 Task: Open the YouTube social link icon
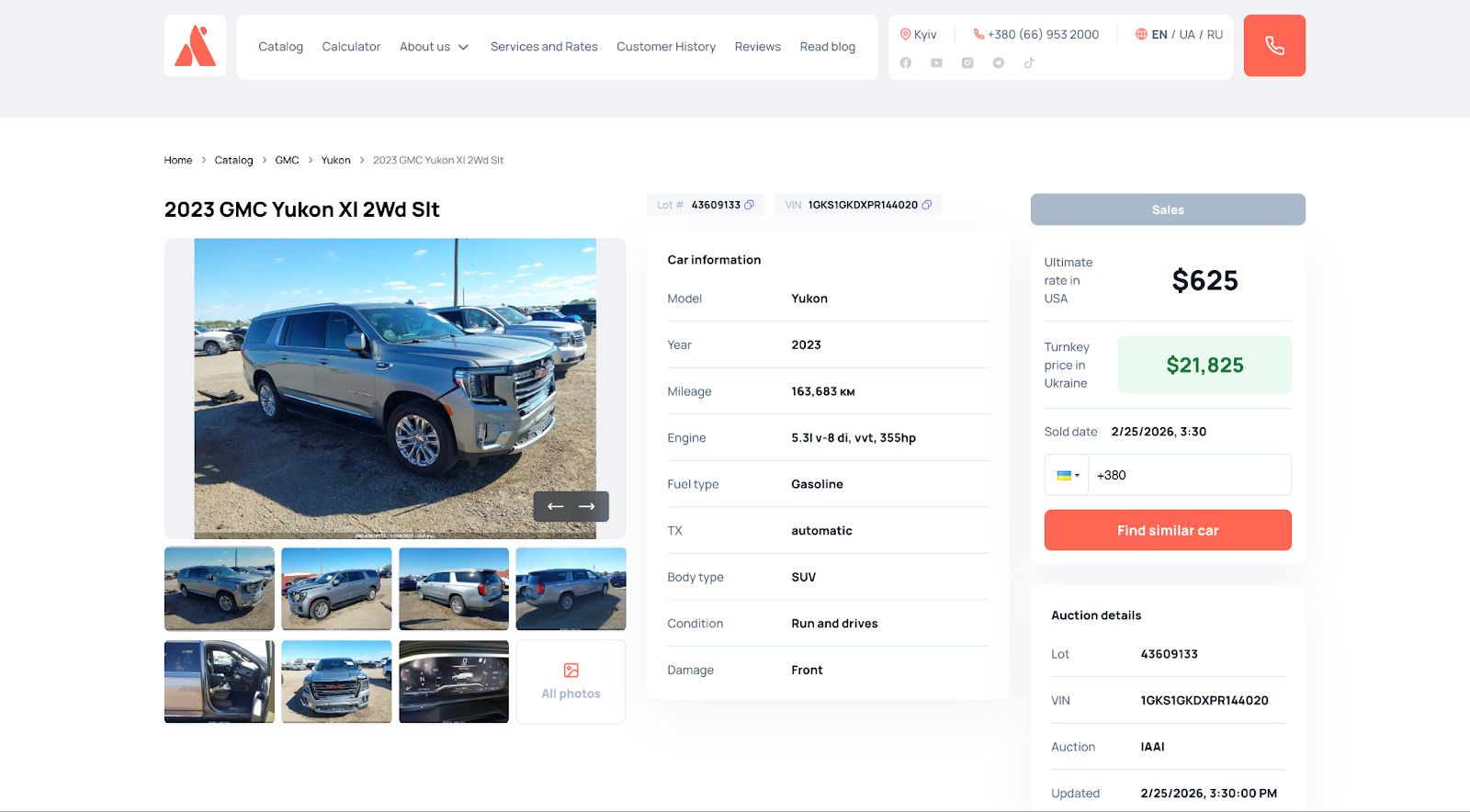tap(936, 62)
